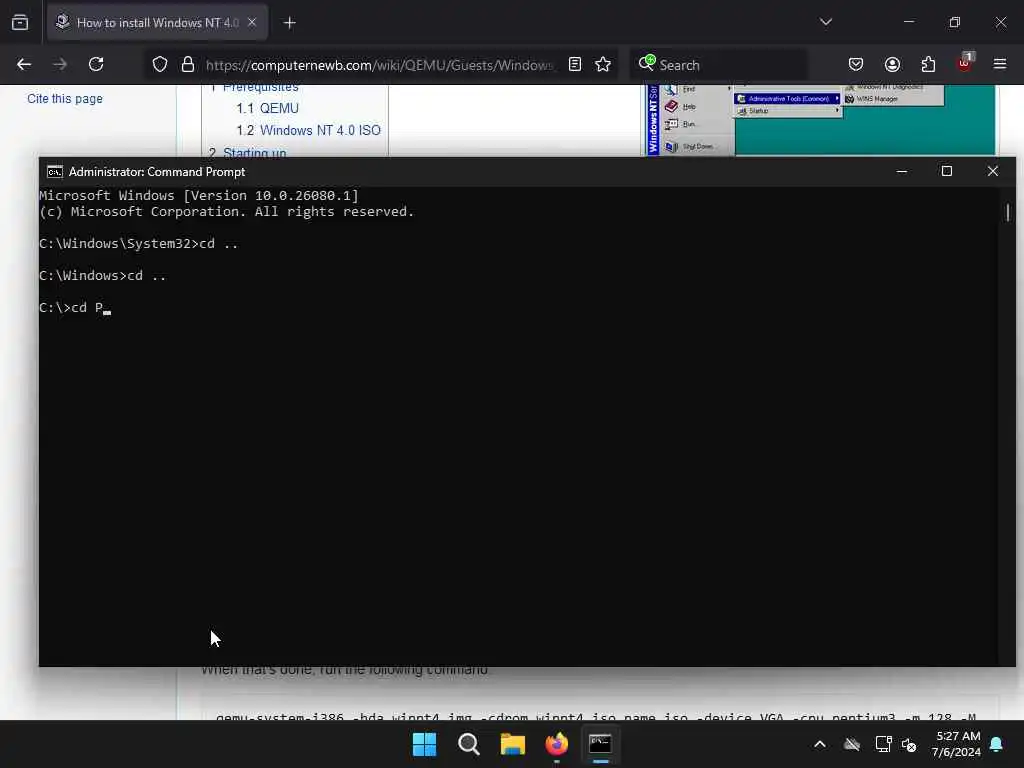Minimize the Firefox window

click(909, 22)
